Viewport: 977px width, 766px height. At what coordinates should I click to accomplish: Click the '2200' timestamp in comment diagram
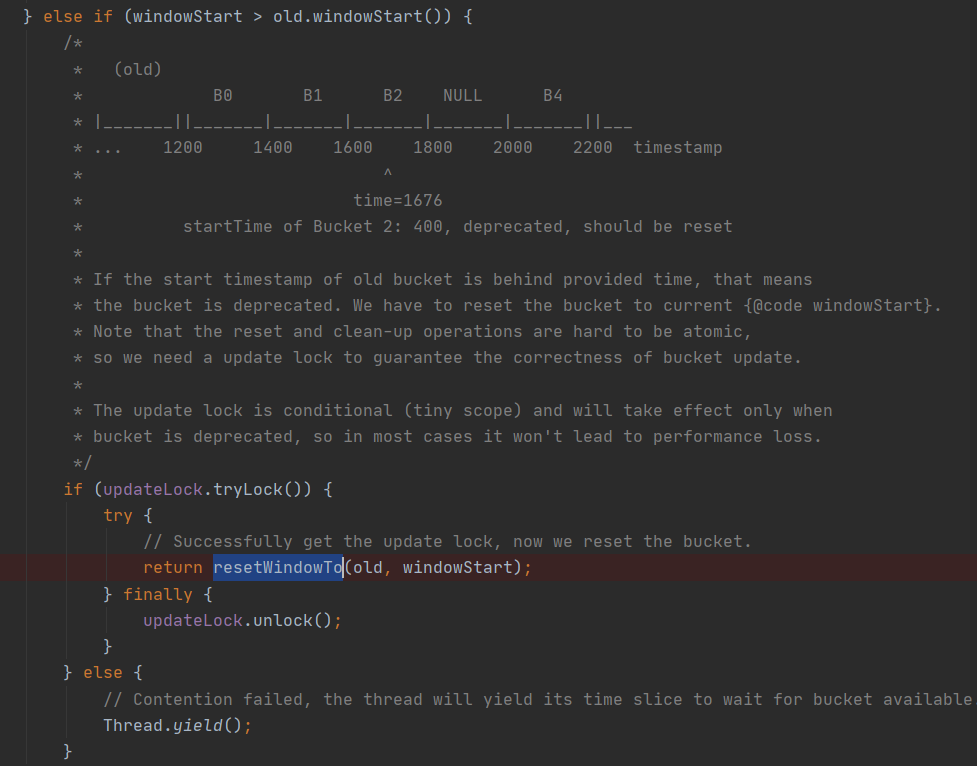593,148
